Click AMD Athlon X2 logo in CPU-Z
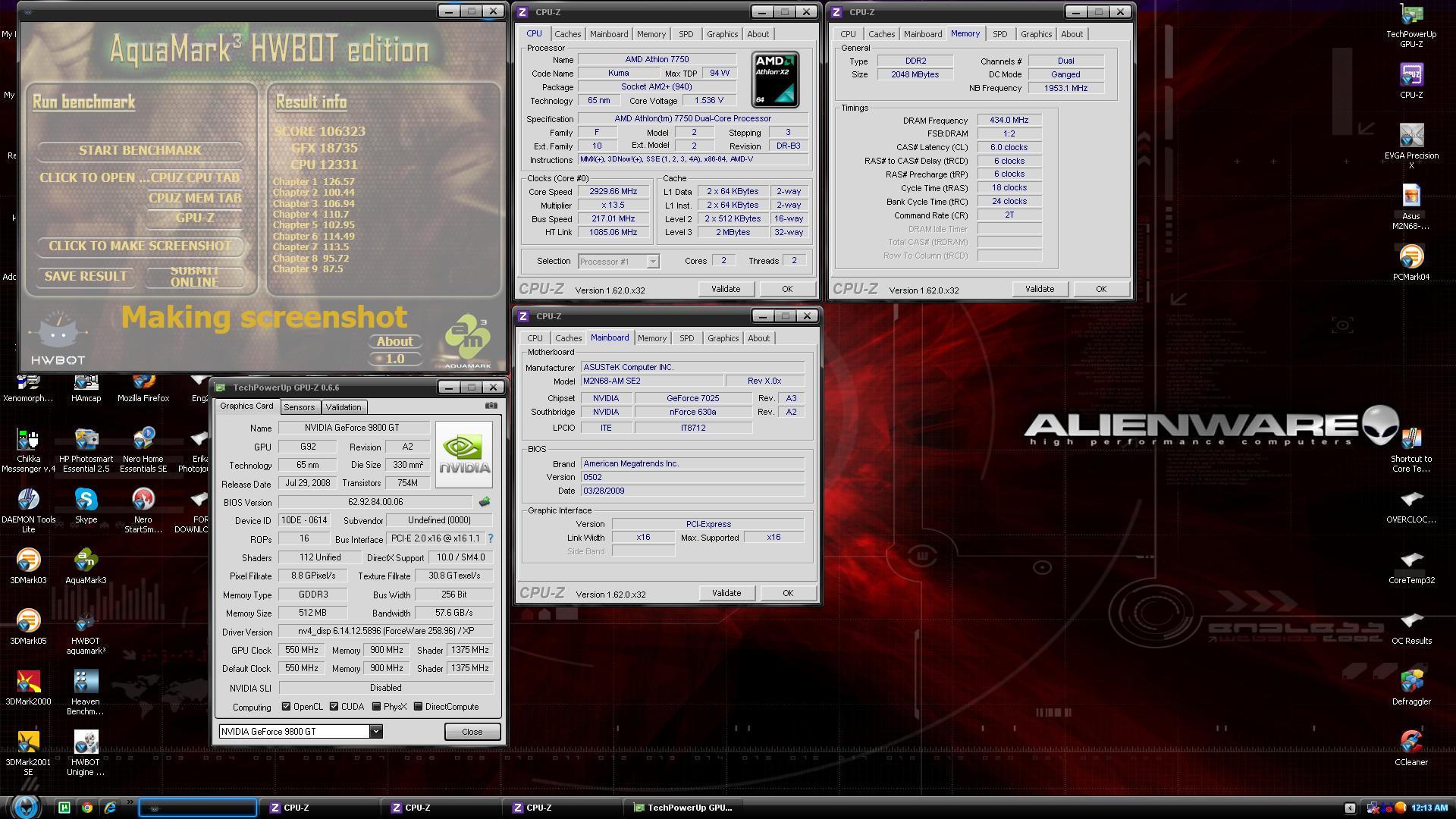Screen dimensions: 1456x819 (x=775, y=80)
